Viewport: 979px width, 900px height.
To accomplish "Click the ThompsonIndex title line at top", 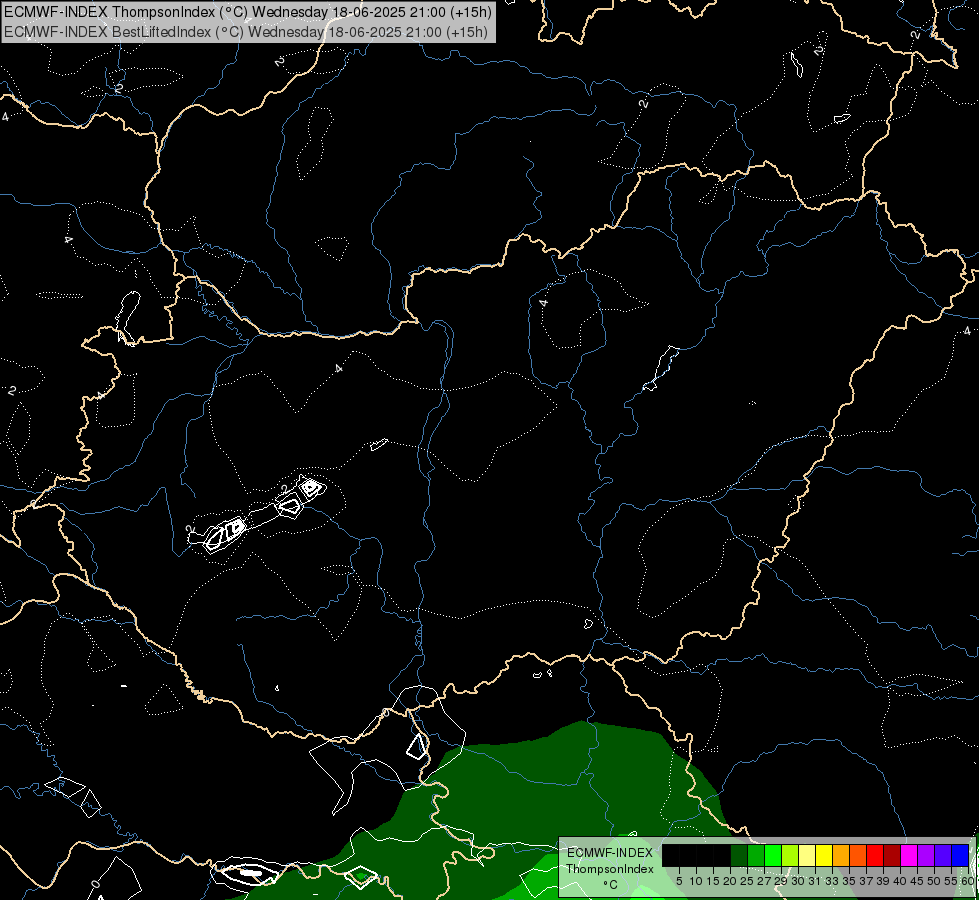I will pyautogui.click(x=248, y=12).
